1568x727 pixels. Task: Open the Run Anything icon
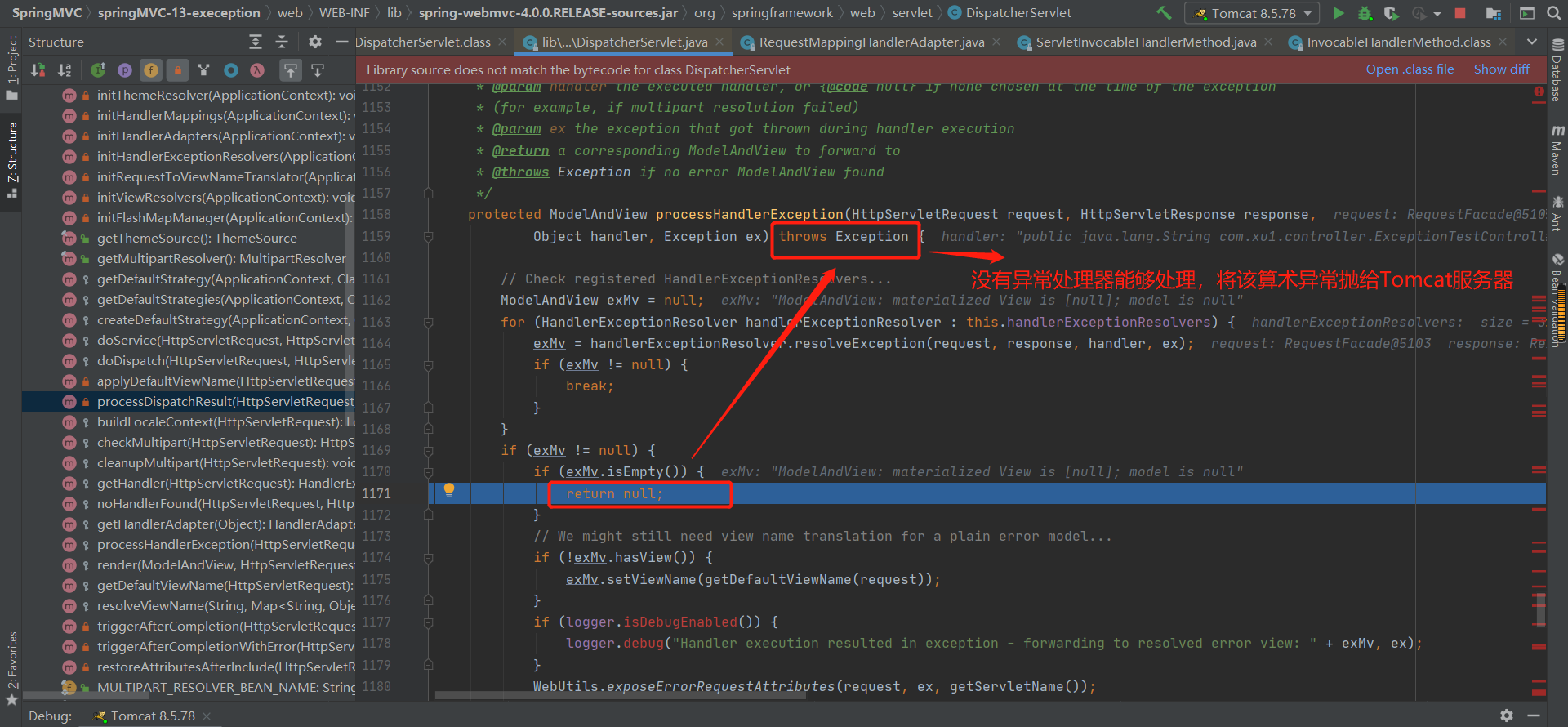(1526, 13)
